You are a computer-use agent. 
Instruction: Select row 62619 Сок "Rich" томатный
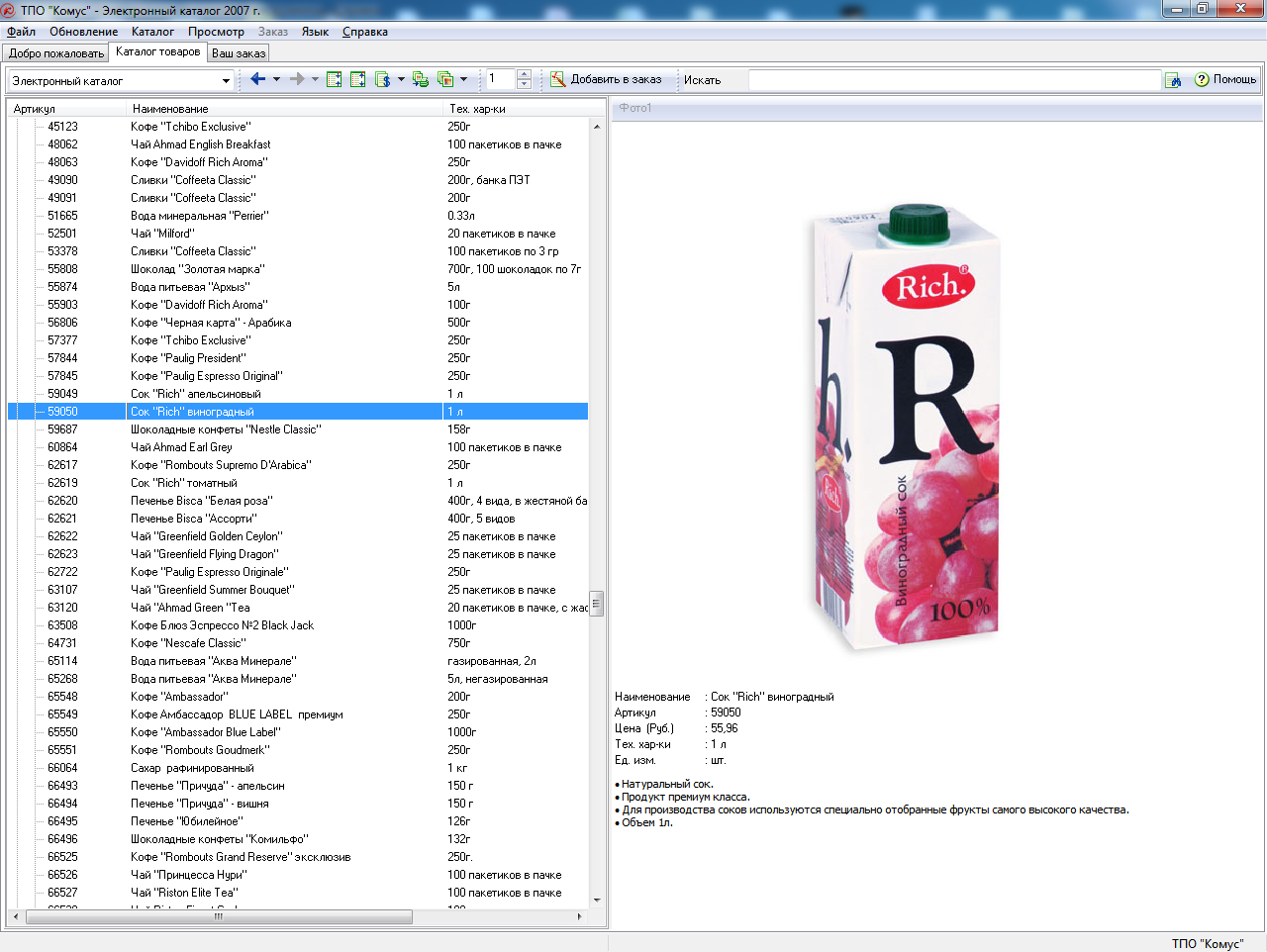tap(298, 483)
